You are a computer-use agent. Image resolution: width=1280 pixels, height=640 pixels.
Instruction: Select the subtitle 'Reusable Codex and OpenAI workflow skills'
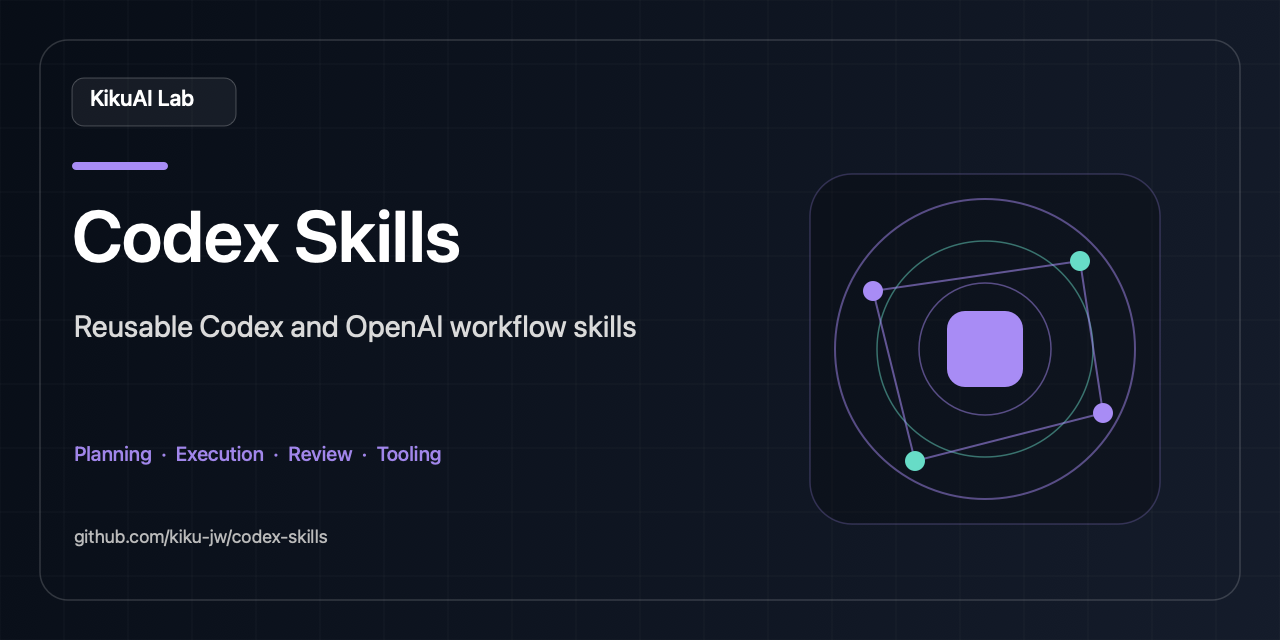(x=355, y=327)
